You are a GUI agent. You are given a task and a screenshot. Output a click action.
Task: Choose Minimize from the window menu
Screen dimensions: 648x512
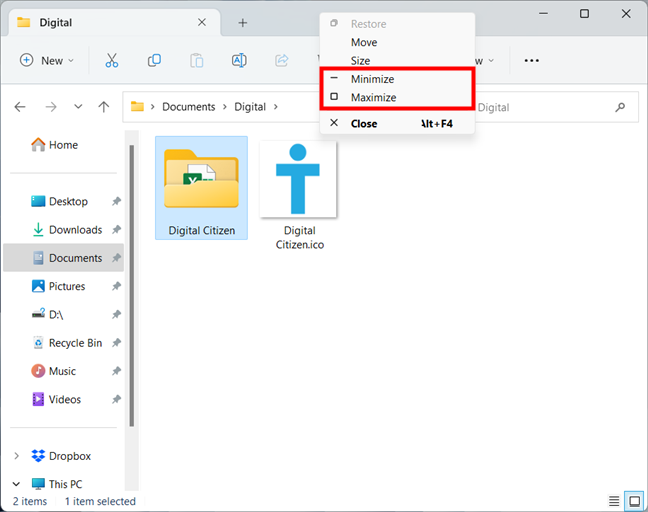click(x=372, y=79)
